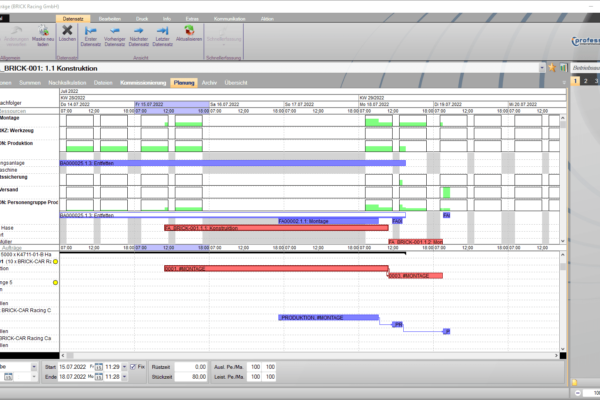Image resolution: width=600 pixels, height=400 pixels.
Task: Open the tab overflow arrow right of Übersicht
Action: (564, 83)
